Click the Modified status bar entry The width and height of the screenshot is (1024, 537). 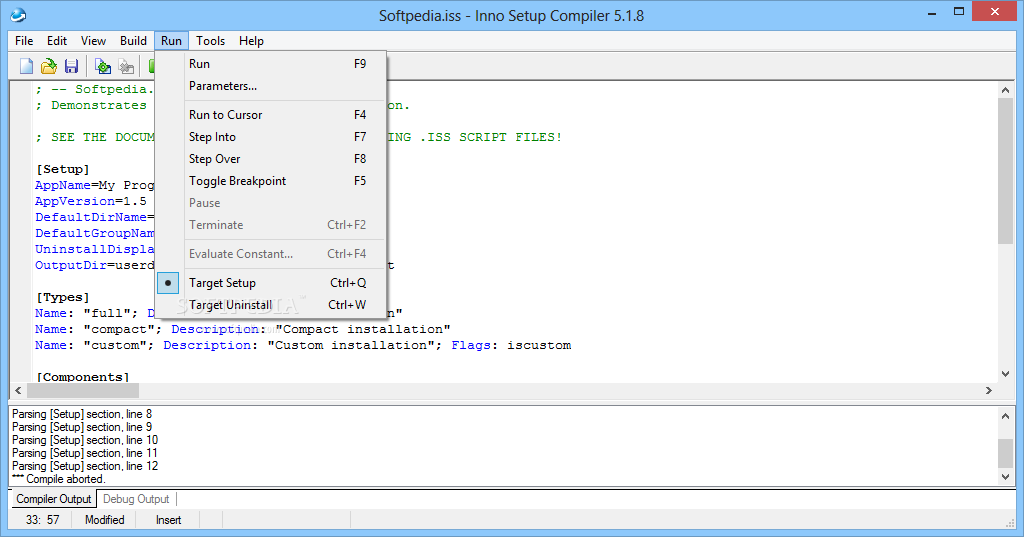(104, 520)
